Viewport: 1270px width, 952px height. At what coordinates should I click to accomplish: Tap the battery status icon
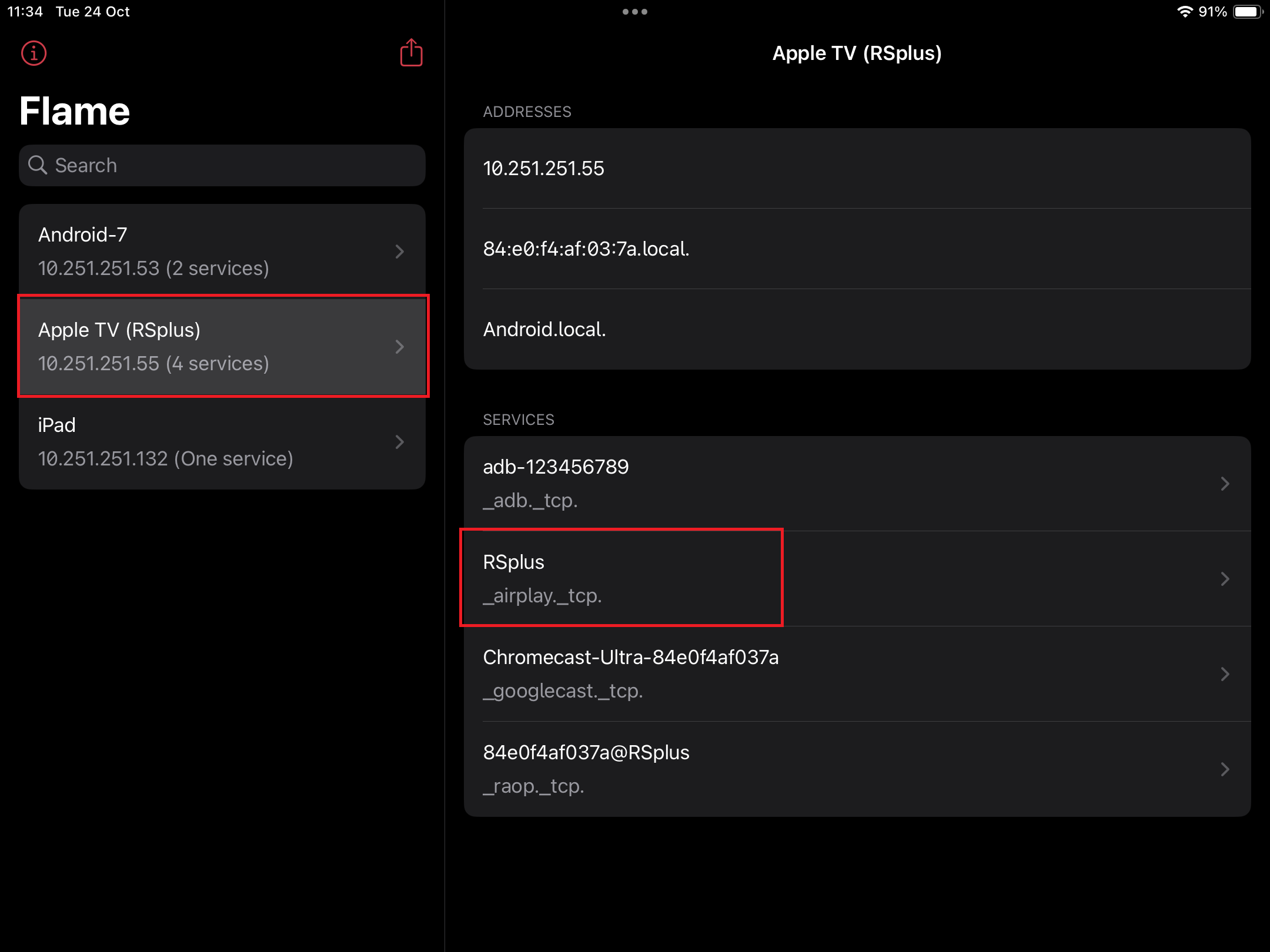click(x=1248, y=12)
